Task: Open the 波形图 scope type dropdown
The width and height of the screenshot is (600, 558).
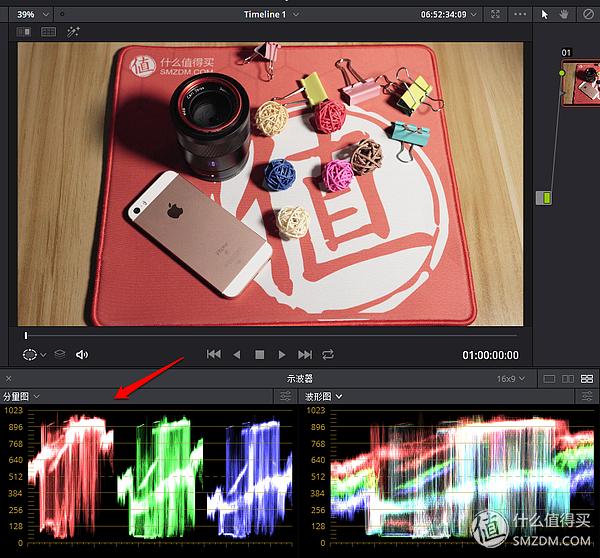Action: pyautogui.click(x=323, y=396)
